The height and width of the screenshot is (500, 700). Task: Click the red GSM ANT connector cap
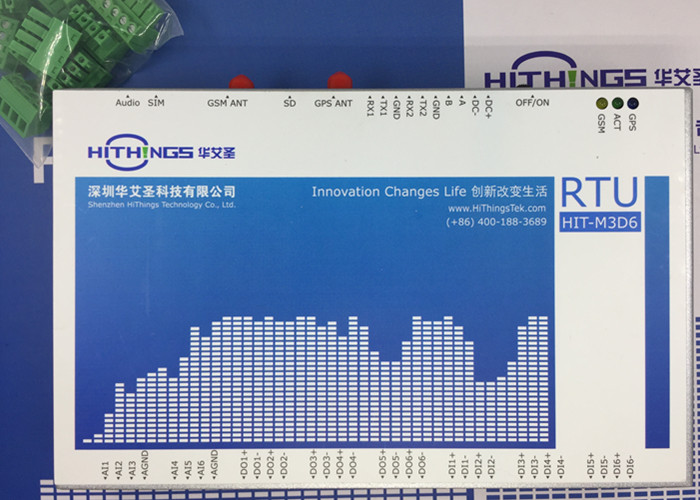[242, 82]
